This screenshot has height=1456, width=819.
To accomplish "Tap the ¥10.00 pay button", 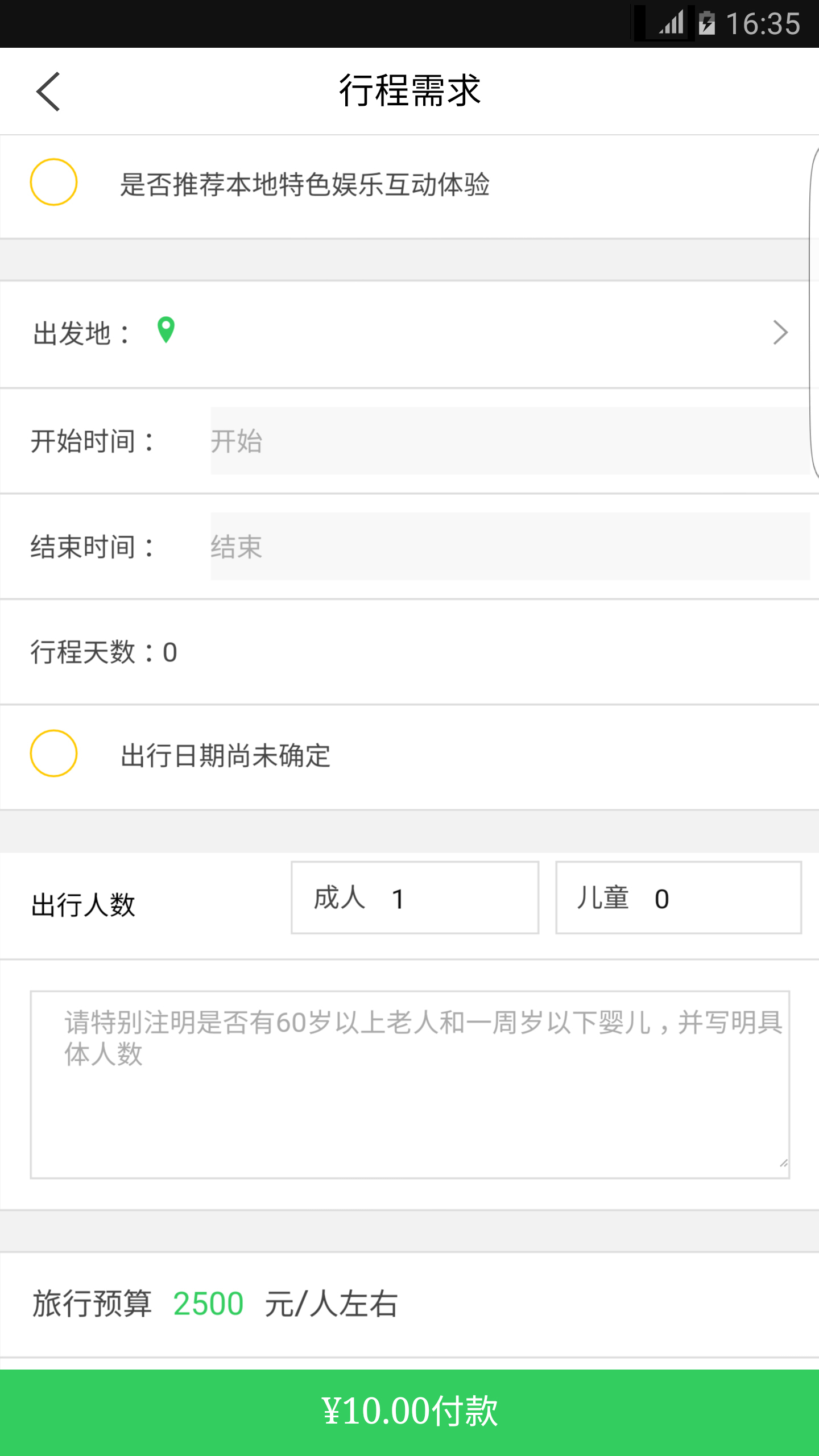I will (x=409, y=1411).
